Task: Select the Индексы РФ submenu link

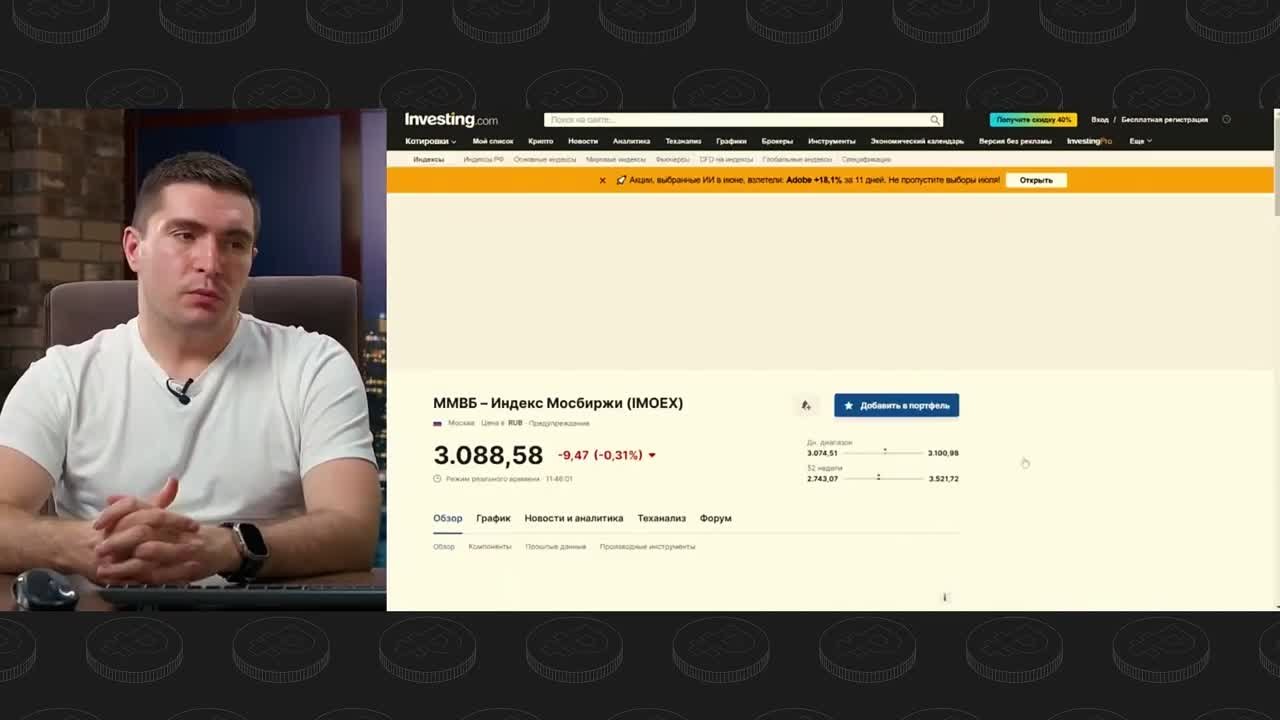Action: click(x=483, y=159)
